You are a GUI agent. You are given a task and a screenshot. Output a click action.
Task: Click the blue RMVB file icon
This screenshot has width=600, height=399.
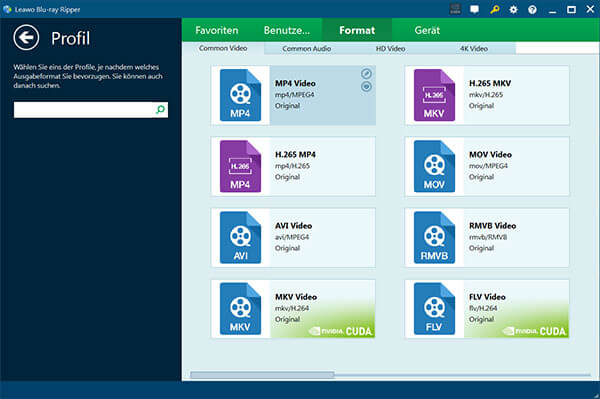pyautogui.click(x=434, y=238)
